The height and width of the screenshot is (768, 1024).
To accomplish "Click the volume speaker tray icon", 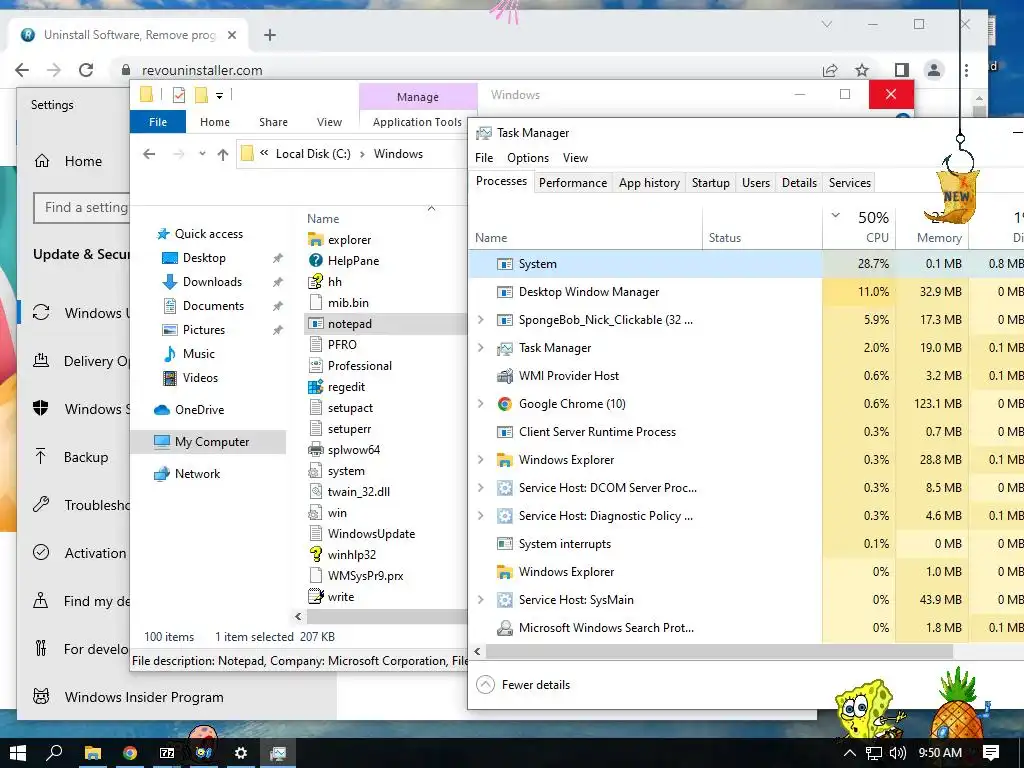I will tap(897, 753).
